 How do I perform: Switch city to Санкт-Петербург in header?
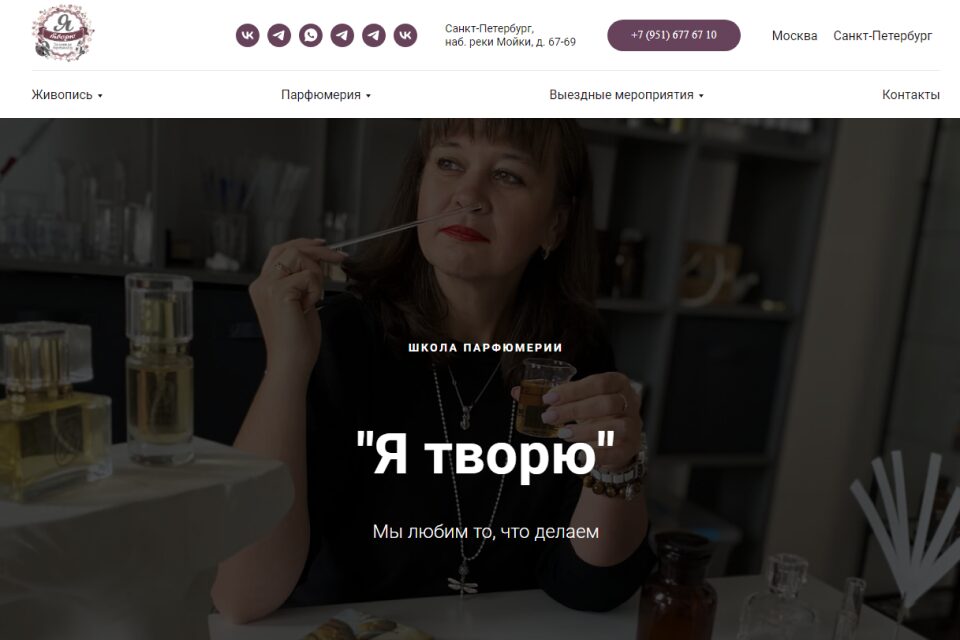882,36
